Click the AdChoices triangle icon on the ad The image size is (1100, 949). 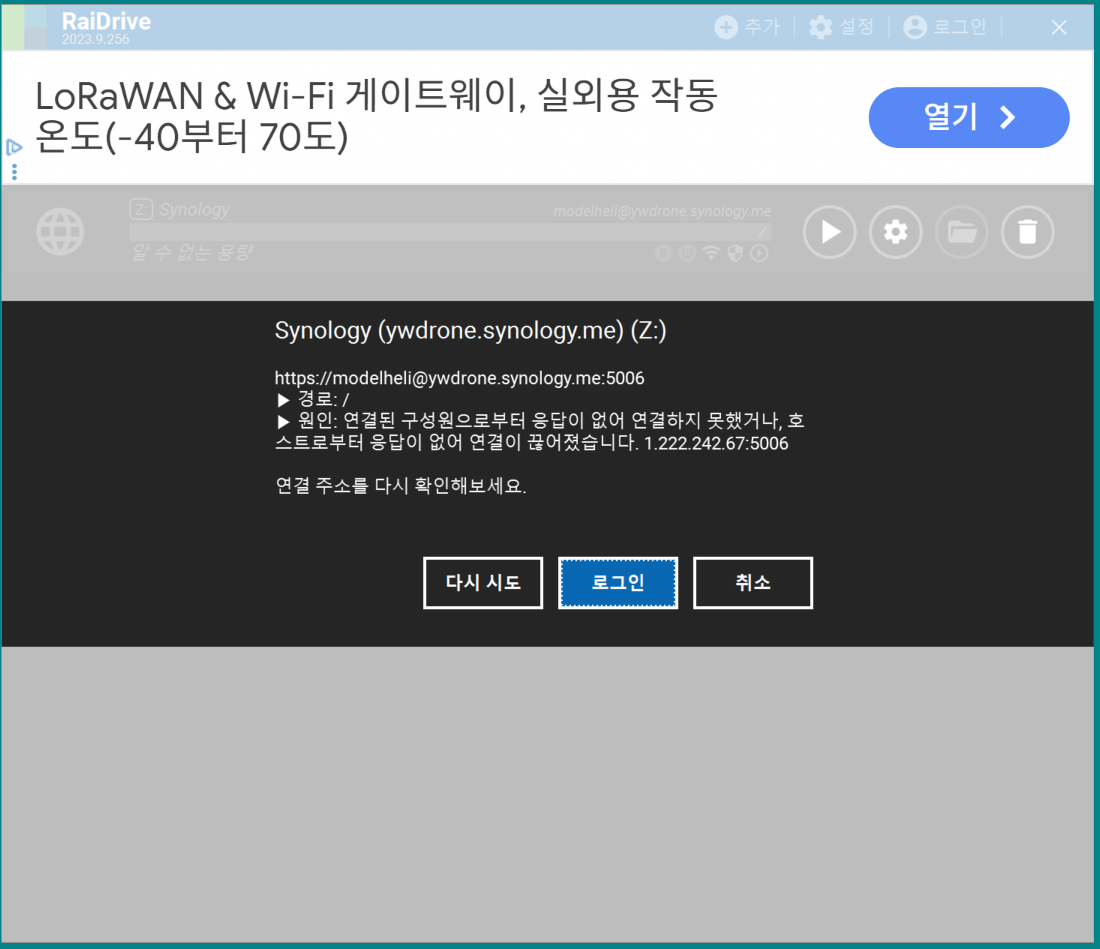click(x=14, y=147)
